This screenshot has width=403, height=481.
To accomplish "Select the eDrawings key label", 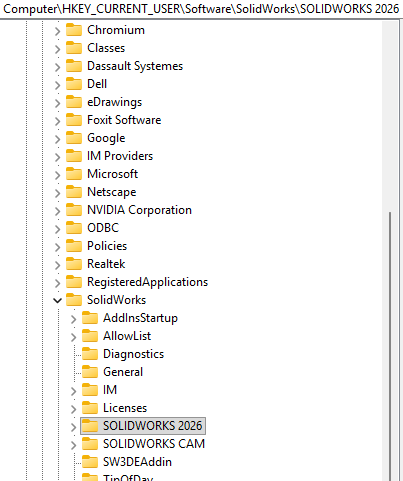I will pyautogui.click(x=114, y=102).
